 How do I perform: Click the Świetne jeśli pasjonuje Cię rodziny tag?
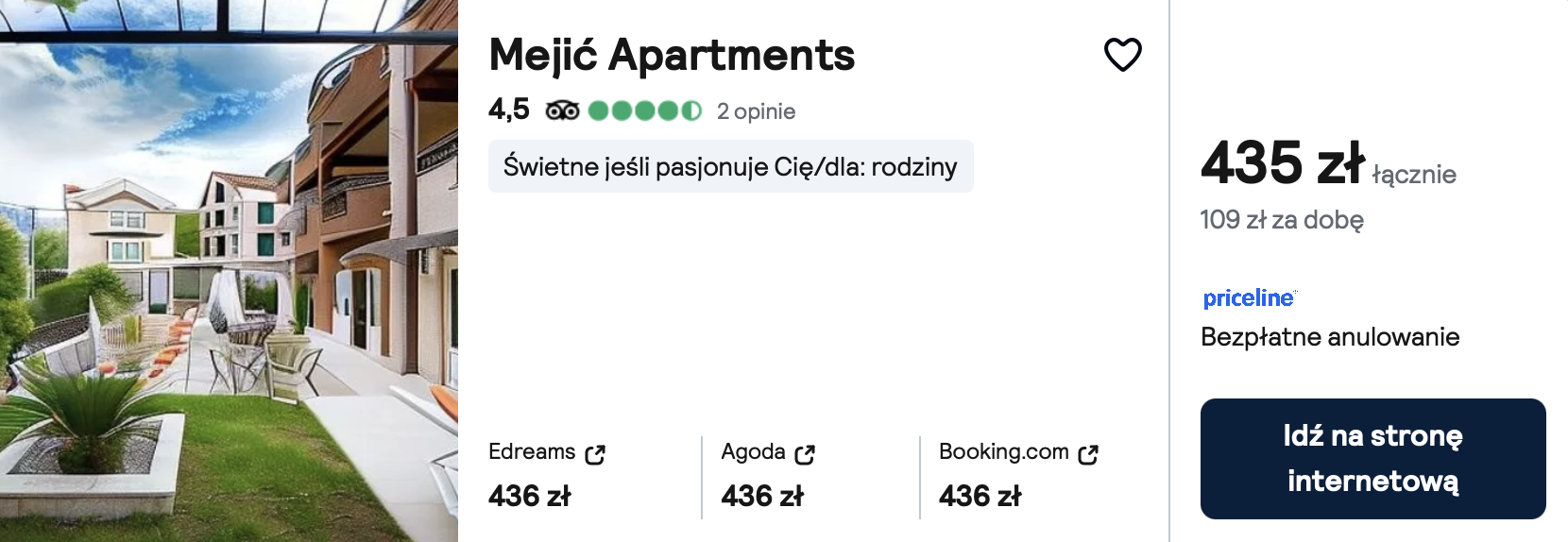(730, 166)
